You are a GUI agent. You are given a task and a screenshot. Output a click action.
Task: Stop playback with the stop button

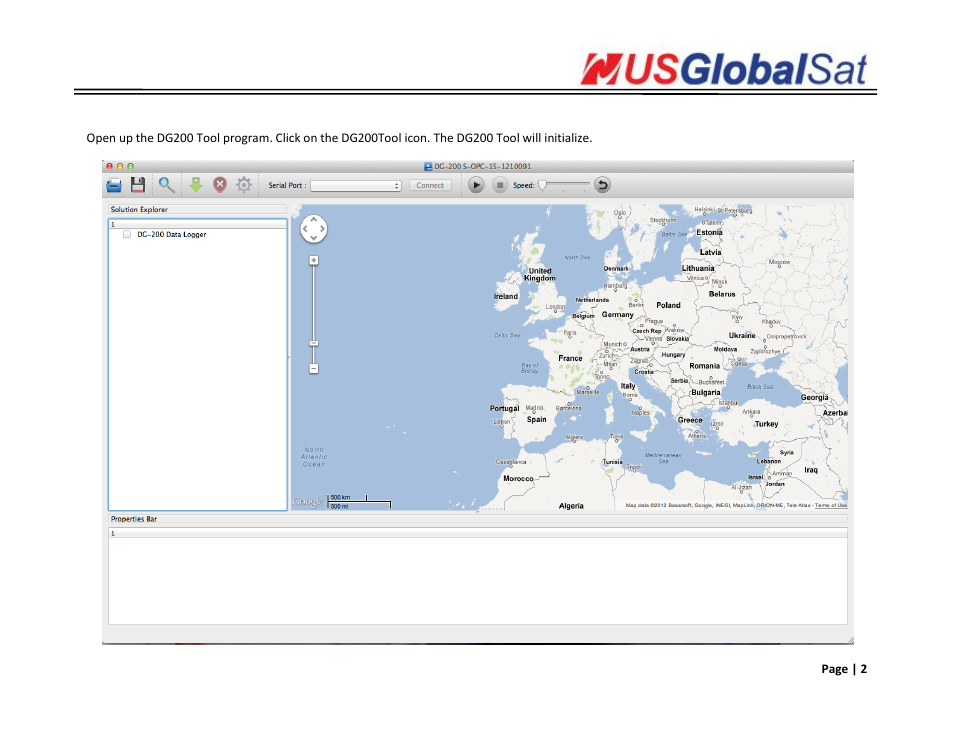point(500,185)
